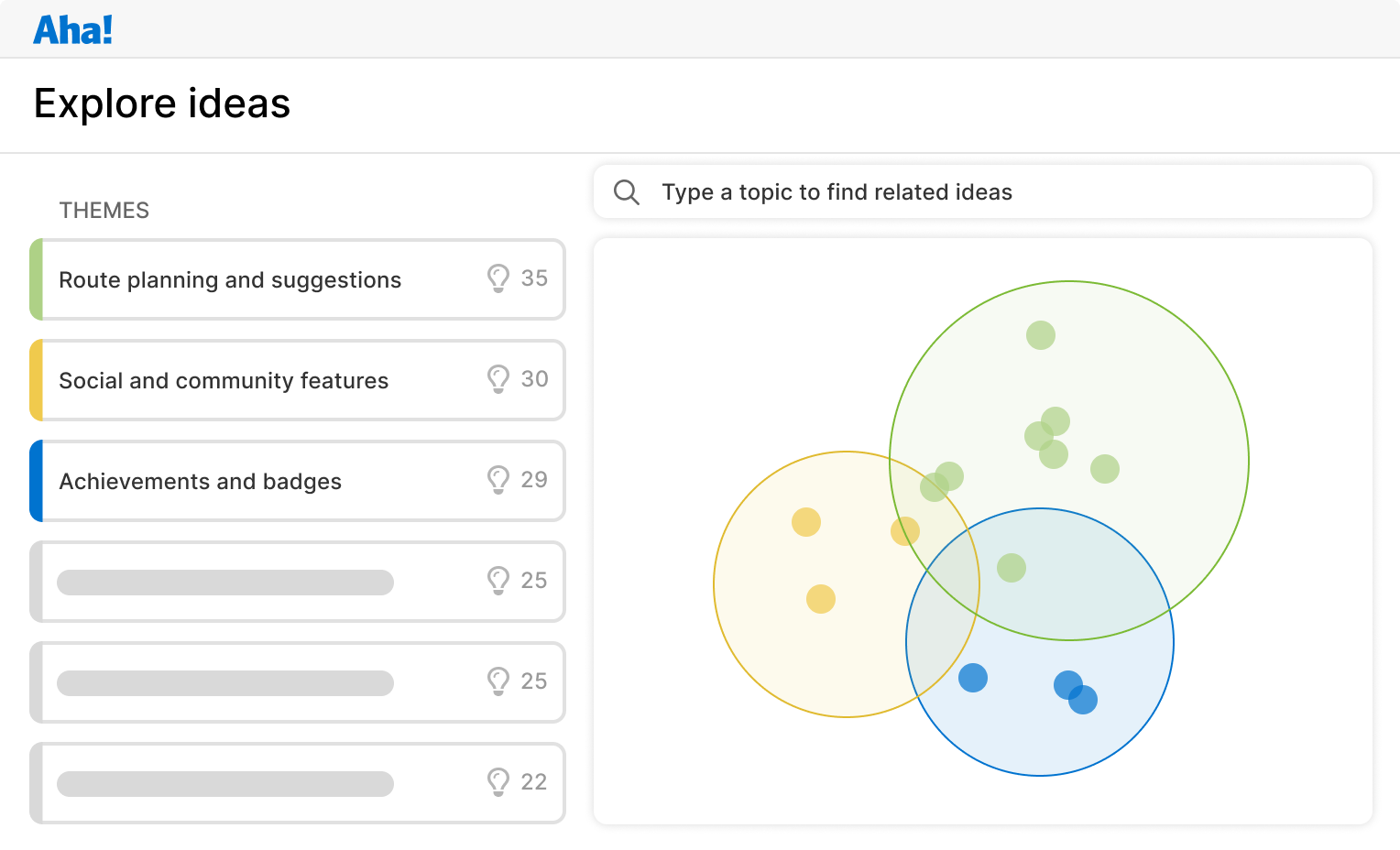This screenshot has height=850, width=1400.
Task: Click the green dot overlapping the blue circle
Action: [1011, 568]
